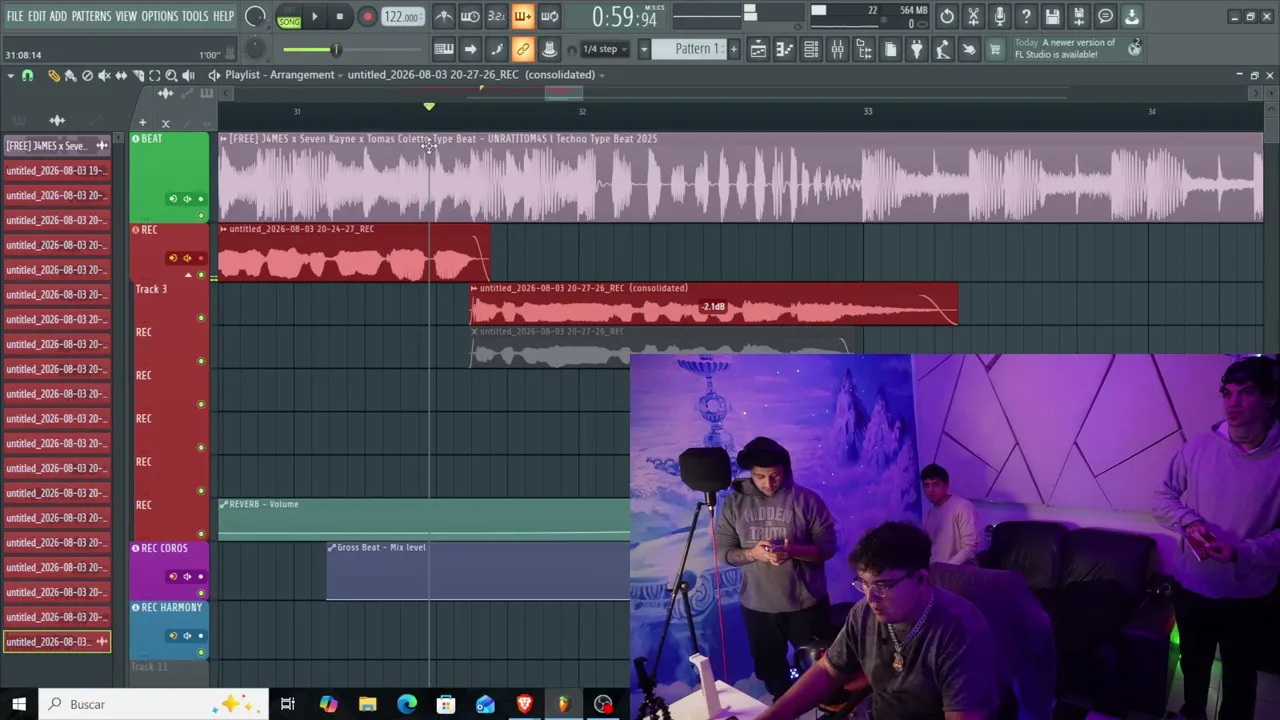Toggle Pattern/Song mode switch
Image resolution: width=1280 pixels, height=720 pixels.
point(288,17)
